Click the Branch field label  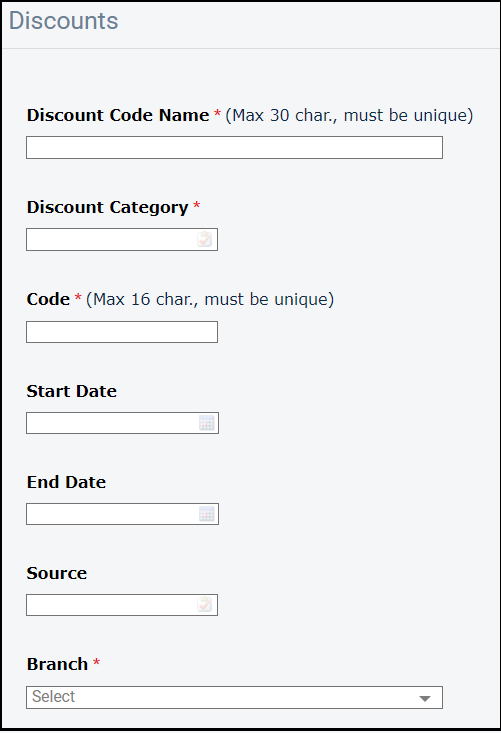57,664
